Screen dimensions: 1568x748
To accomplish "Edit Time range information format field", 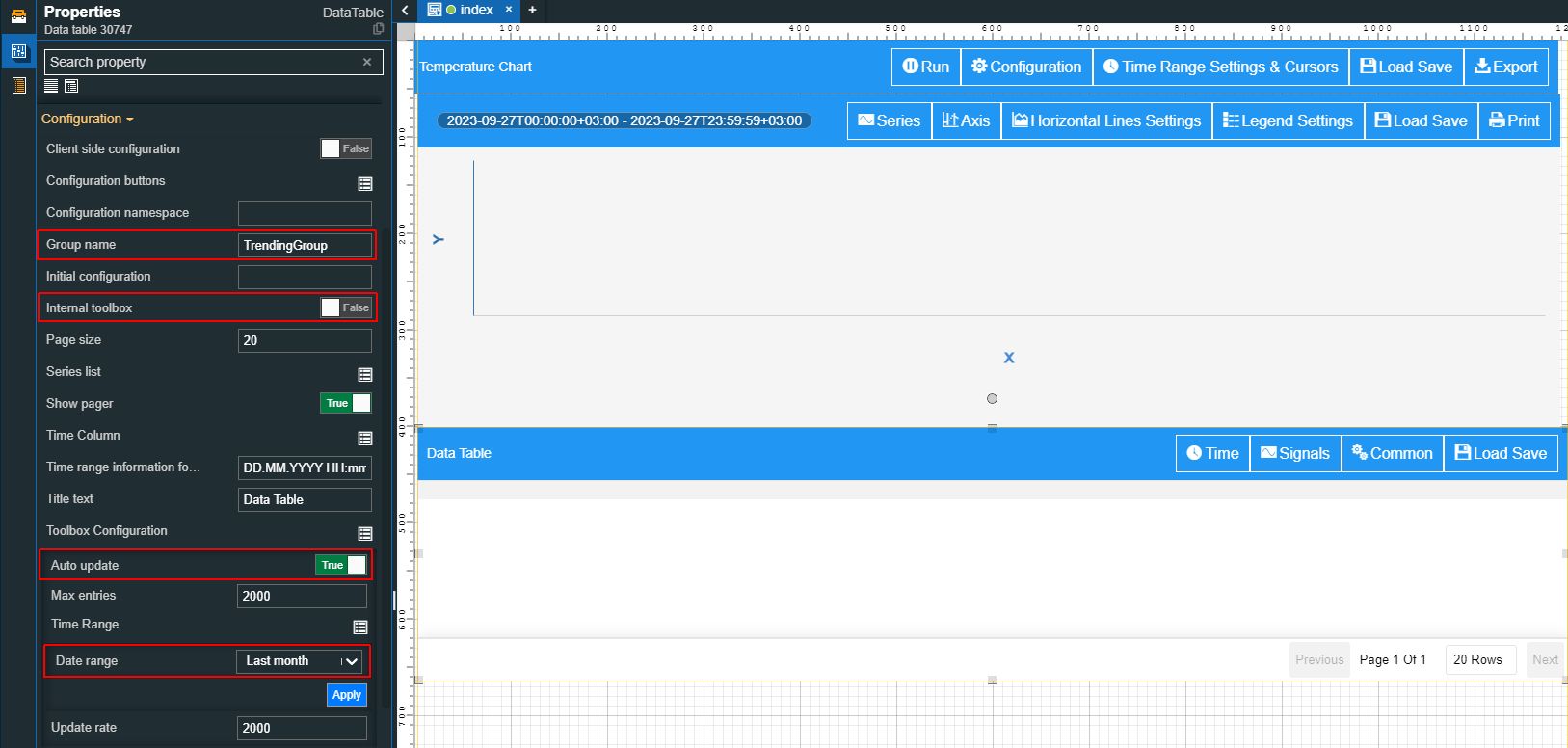I will pyautogui.click(x=305, y=467).
